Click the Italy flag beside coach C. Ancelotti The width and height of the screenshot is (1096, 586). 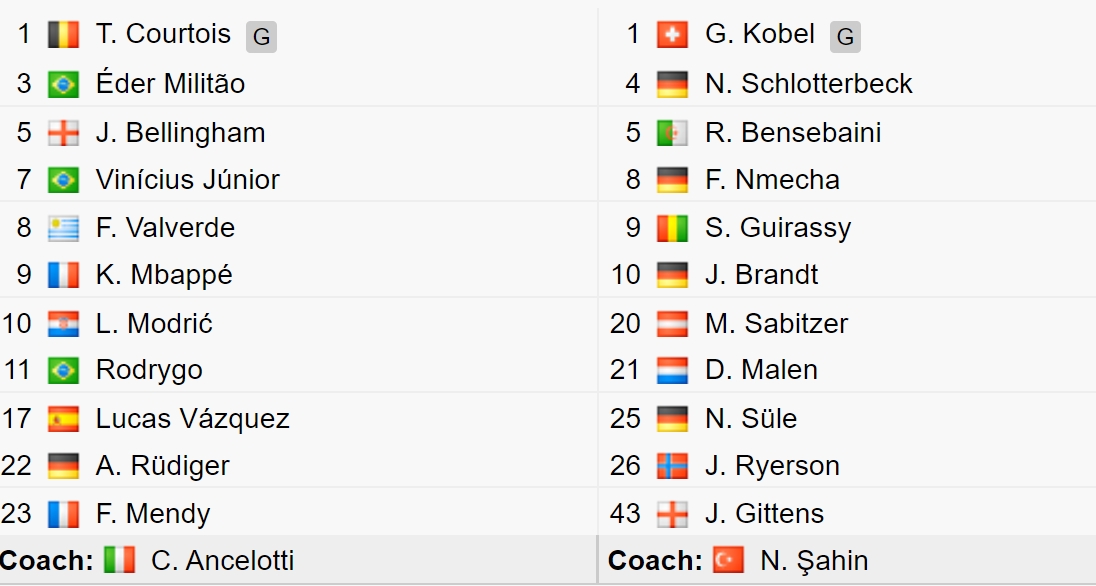tap(120, 560)
